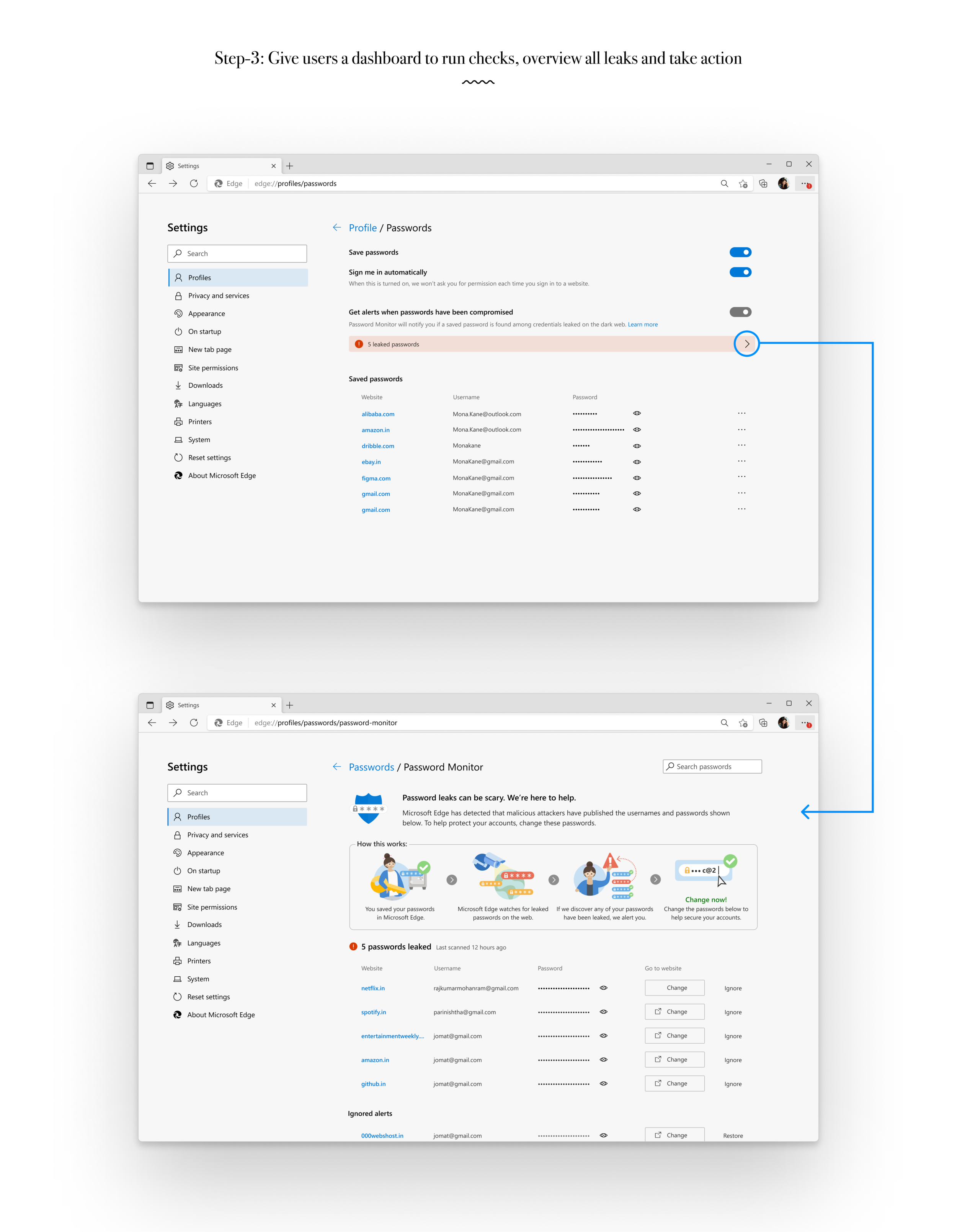Click Search passwords field
The height and width of the screenshot is (1232, 957).
tap(712, 767)
